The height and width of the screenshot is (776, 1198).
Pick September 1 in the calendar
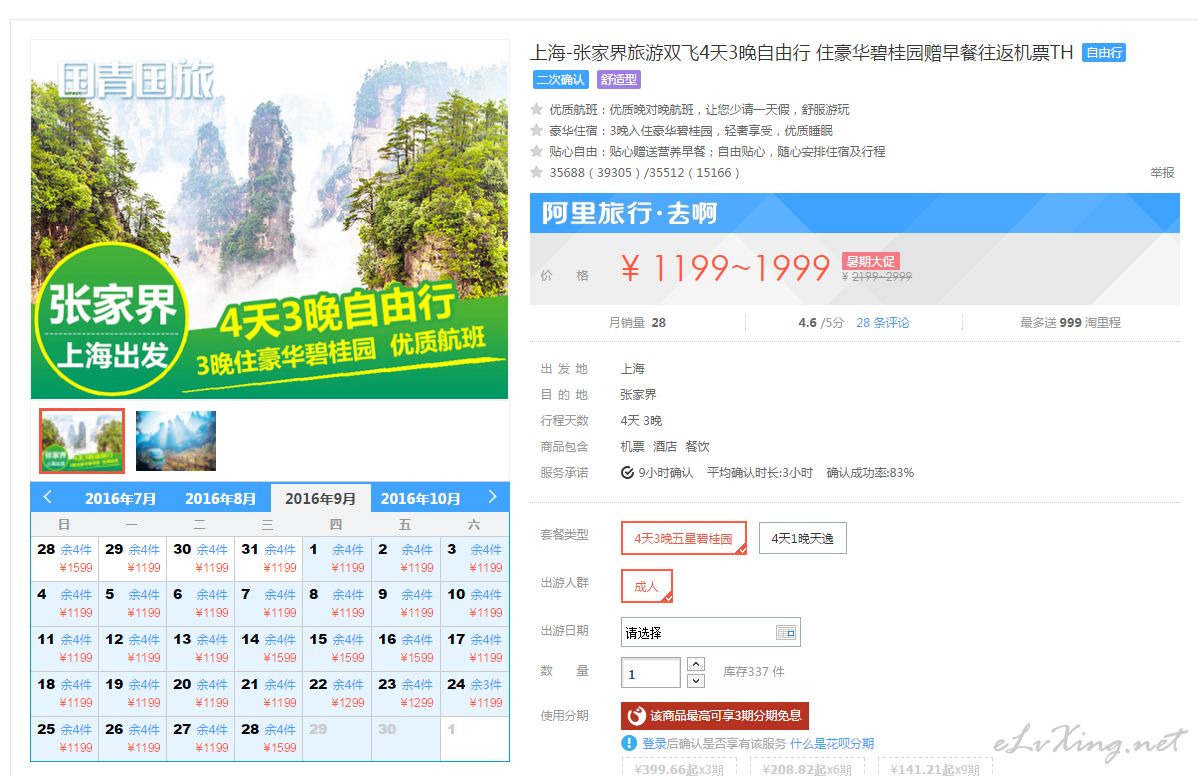coord(337,558)
